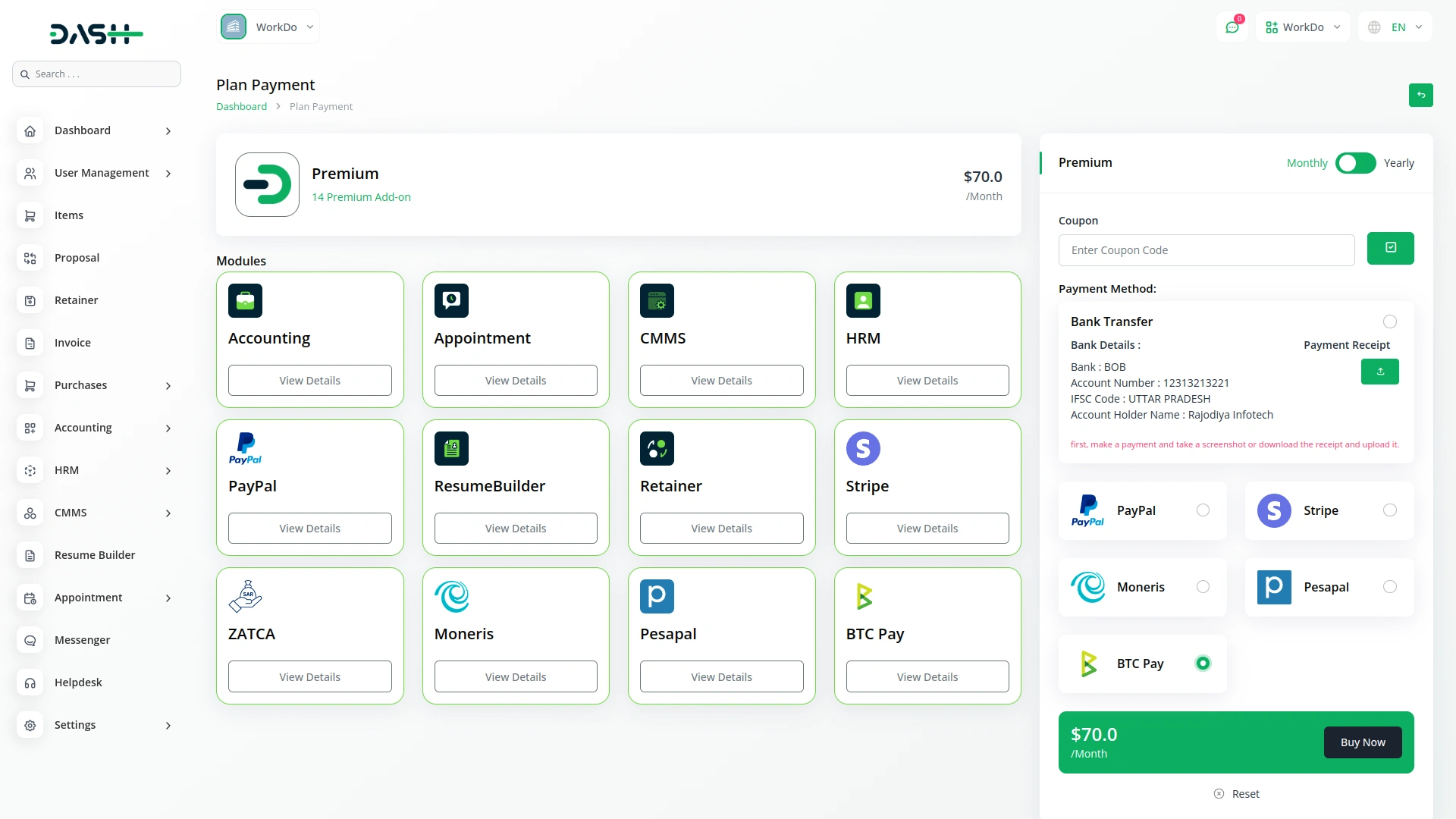Select the Items sidebar icon
This screenshot has height=819, width=1456.
tap(30, 215)
